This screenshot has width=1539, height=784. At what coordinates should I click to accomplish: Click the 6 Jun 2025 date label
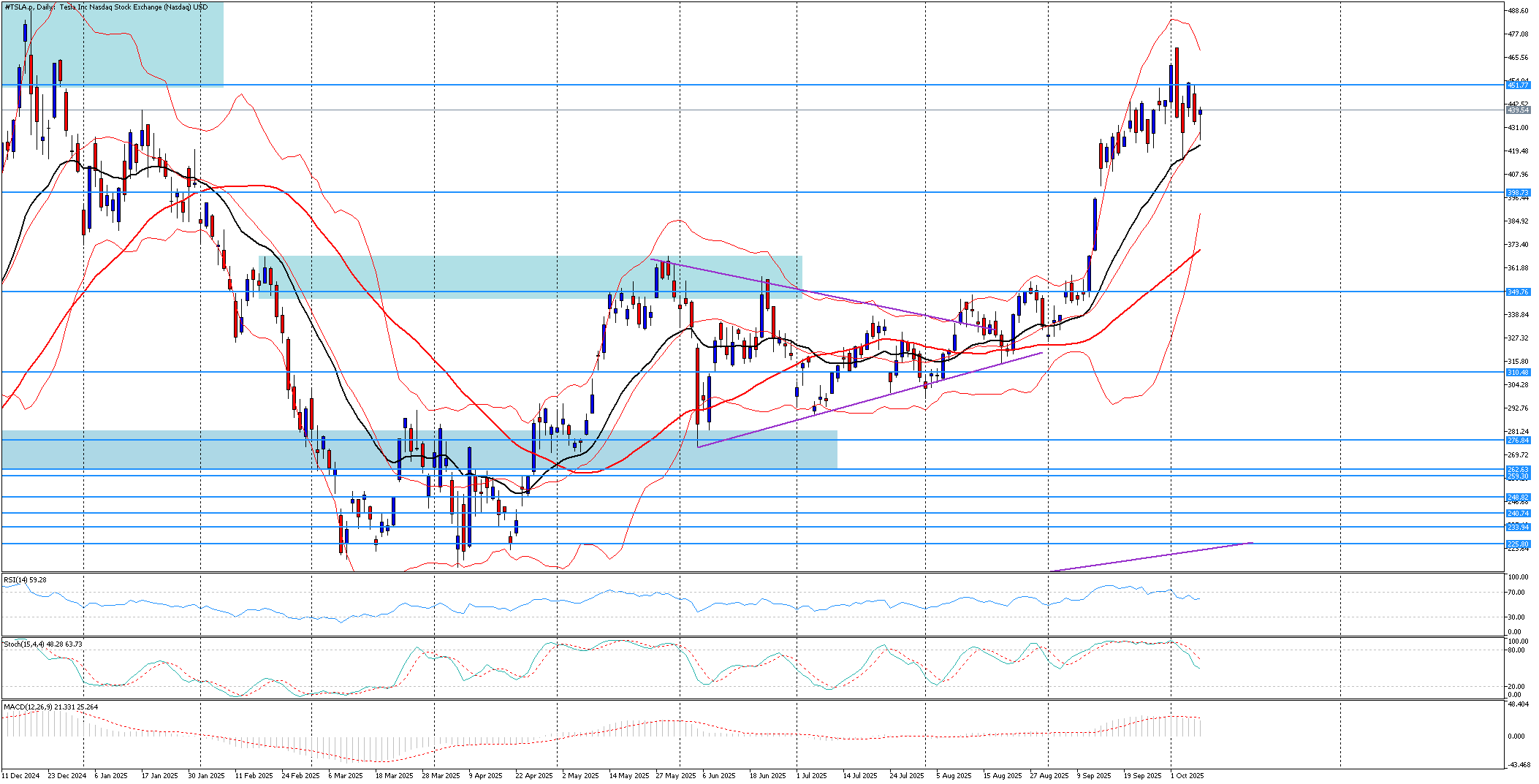pyautogui.click(x=719, y=776)
